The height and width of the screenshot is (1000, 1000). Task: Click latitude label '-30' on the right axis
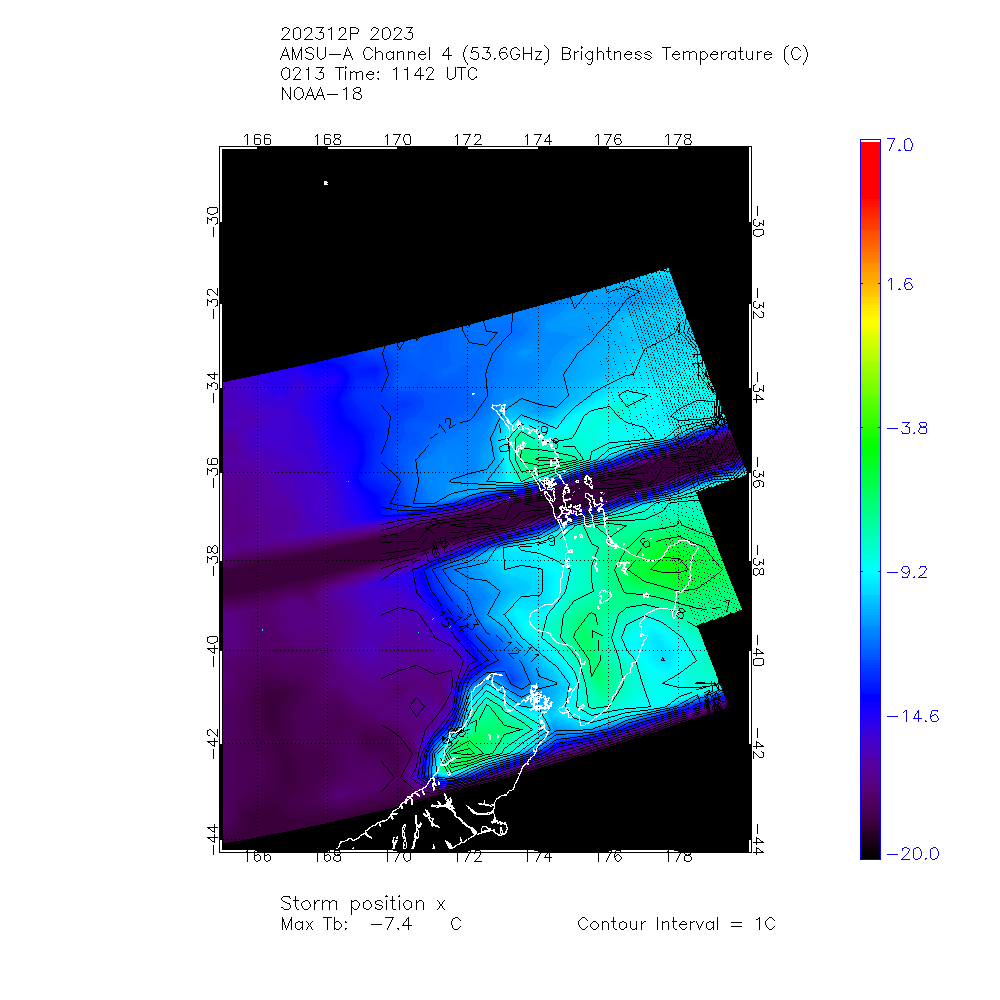(758, 221)
